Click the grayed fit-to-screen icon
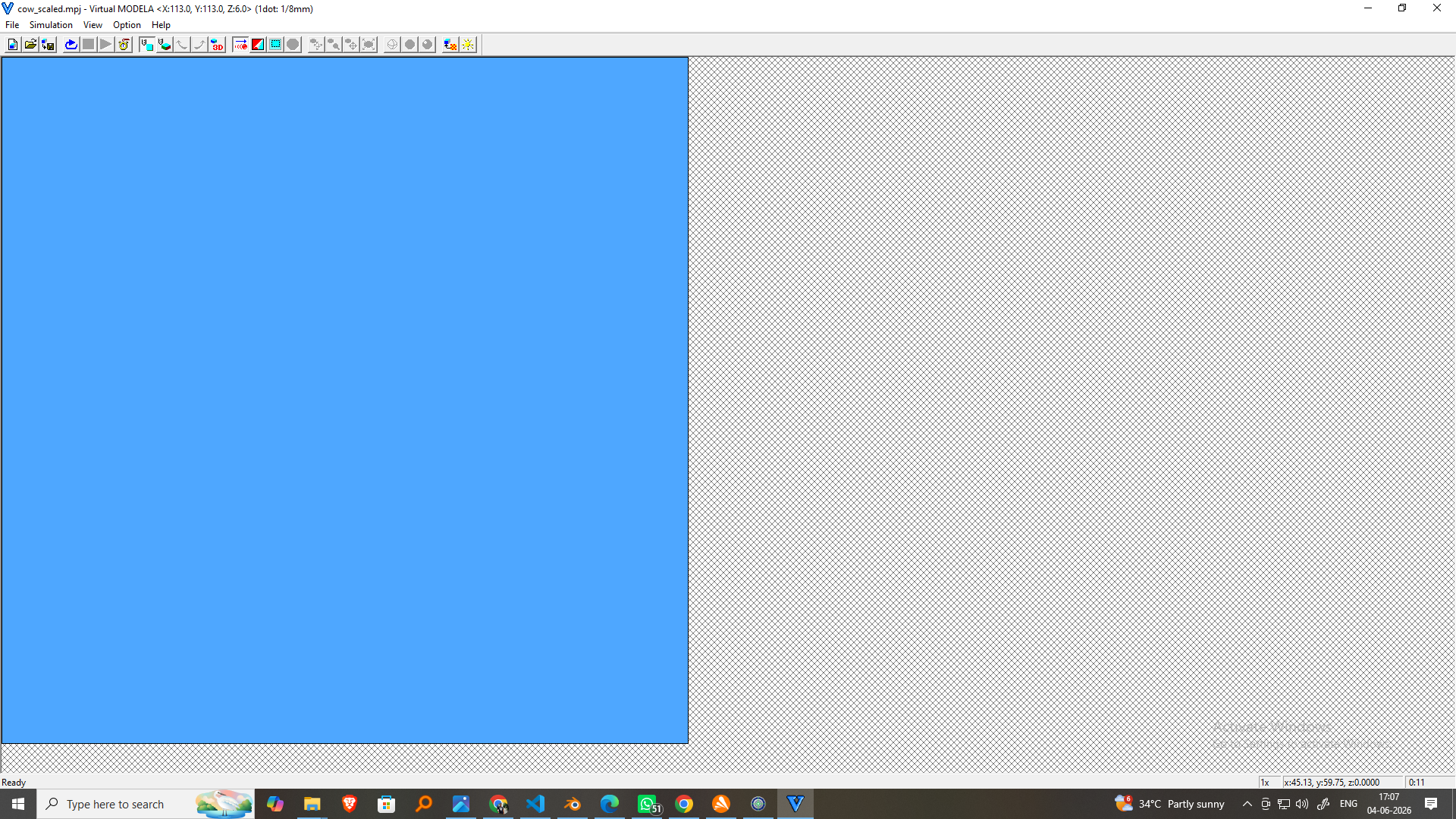Screen dimensions: 1456x819 369,45
